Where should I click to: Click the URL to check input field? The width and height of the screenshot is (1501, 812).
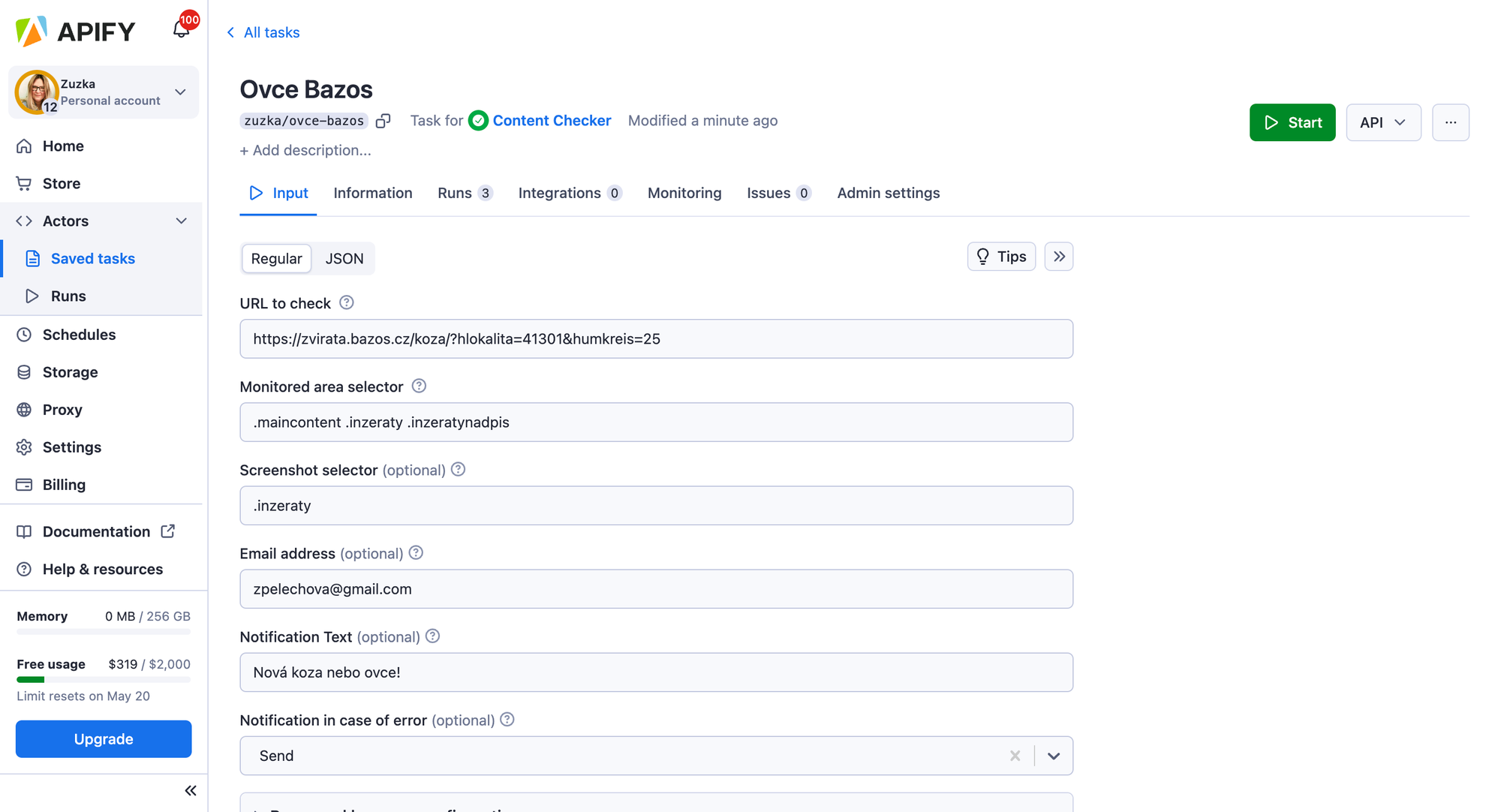click(655, 338)
